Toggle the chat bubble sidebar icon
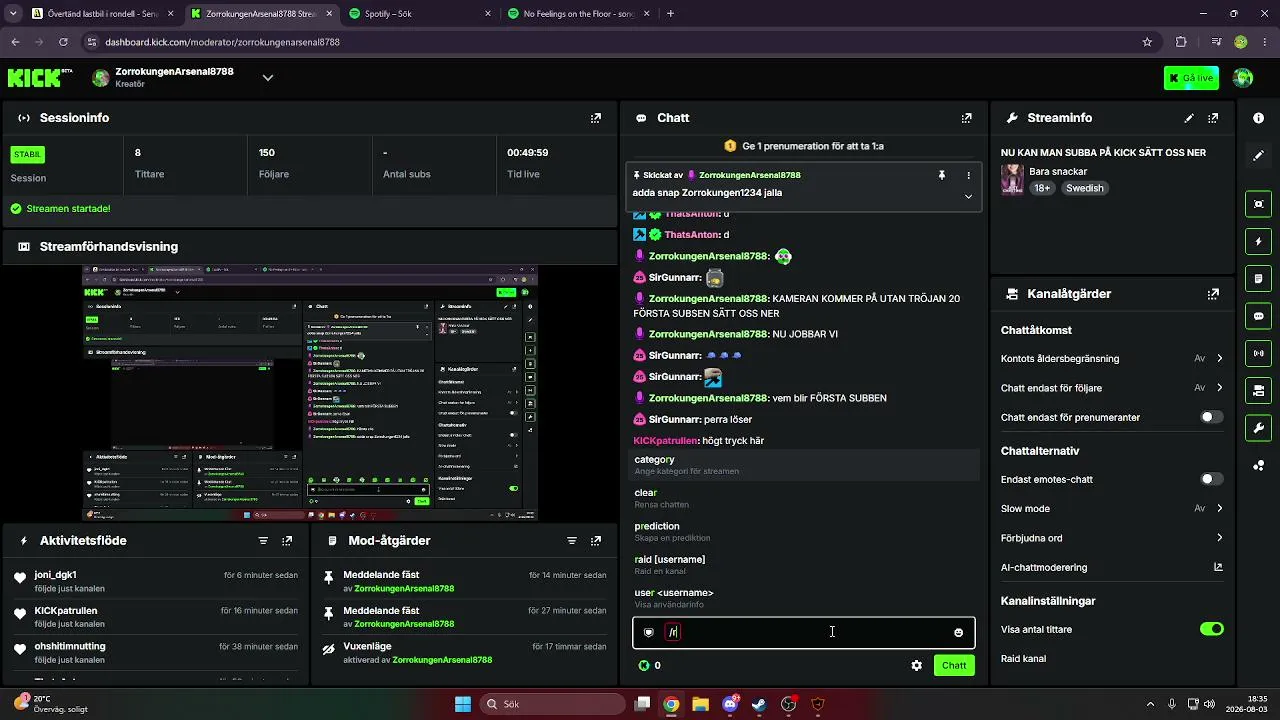 pyautogui.click(x=1258, y=316)
